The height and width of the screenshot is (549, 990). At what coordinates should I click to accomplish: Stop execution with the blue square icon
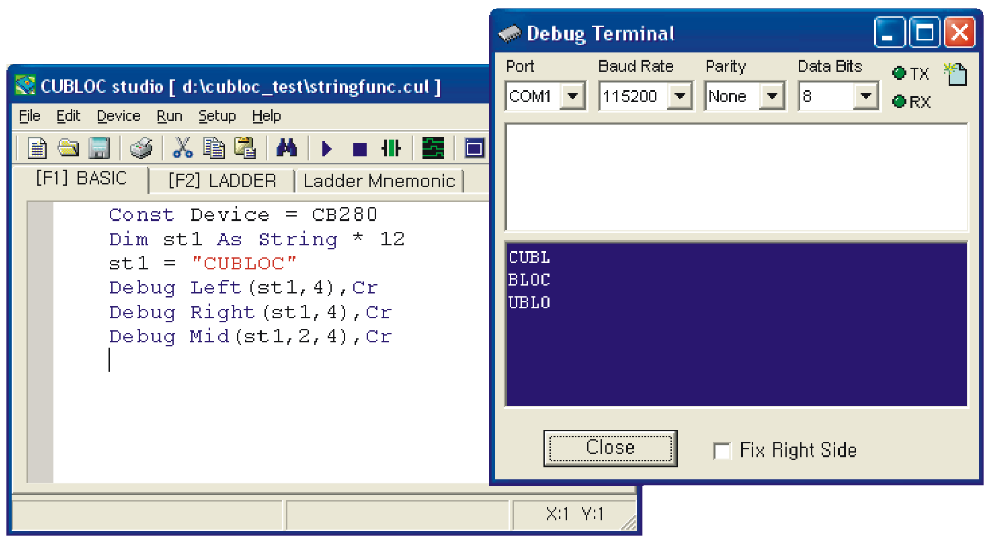(359, 149)
